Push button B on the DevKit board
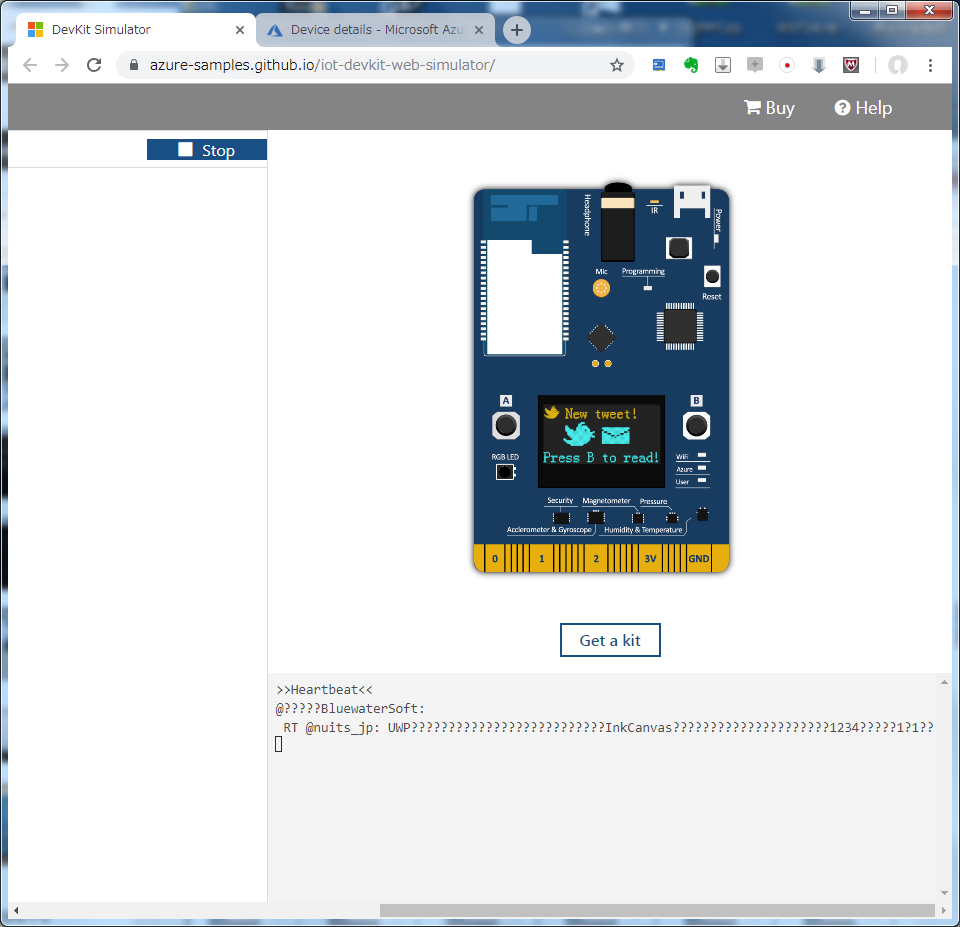 coord(696,425)
